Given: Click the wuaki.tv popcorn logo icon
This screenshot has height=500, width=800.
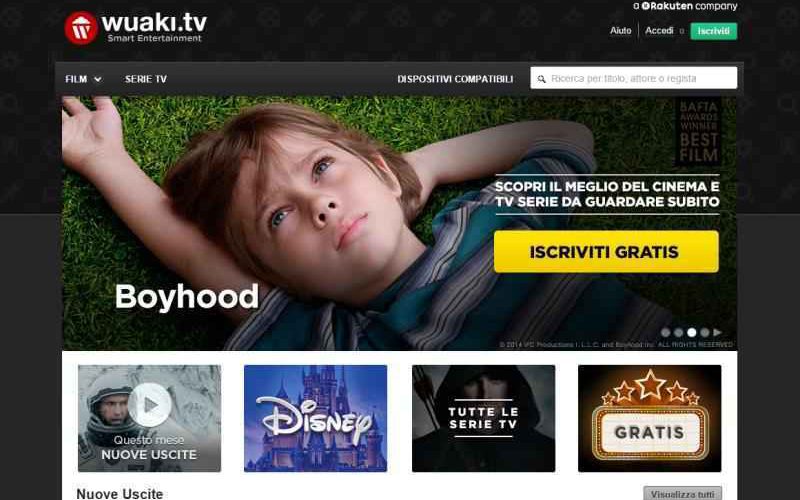Looking at the screenshot, I should coord(81,28).
